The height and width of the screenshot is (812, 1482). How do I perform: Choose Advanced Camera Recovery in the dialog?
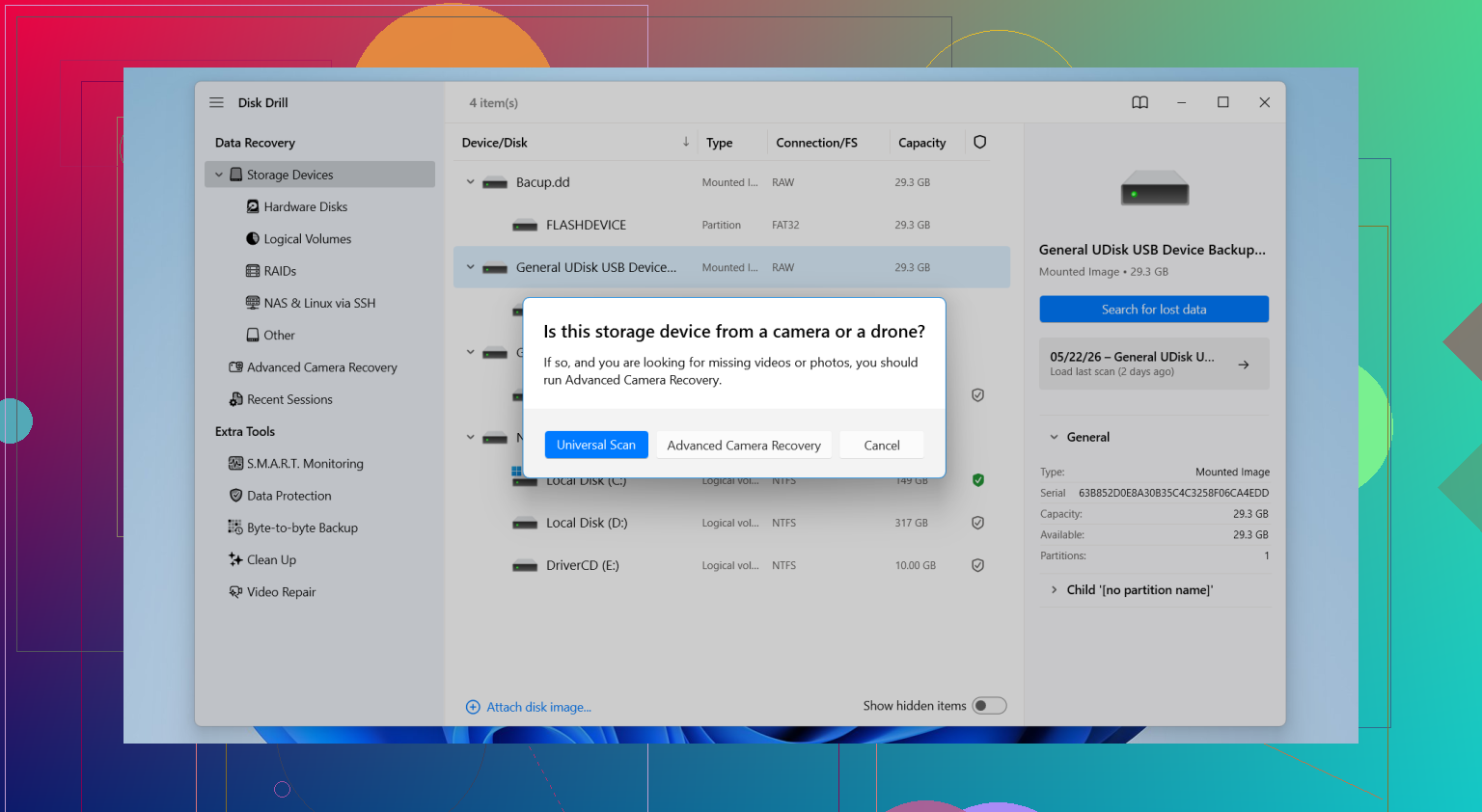[744, 445]
